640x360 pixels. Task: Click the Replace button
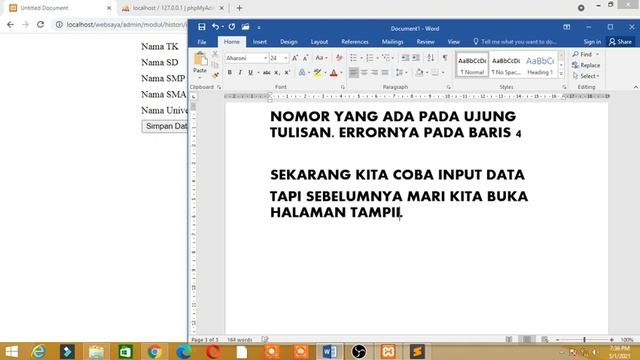coord(586,65)
